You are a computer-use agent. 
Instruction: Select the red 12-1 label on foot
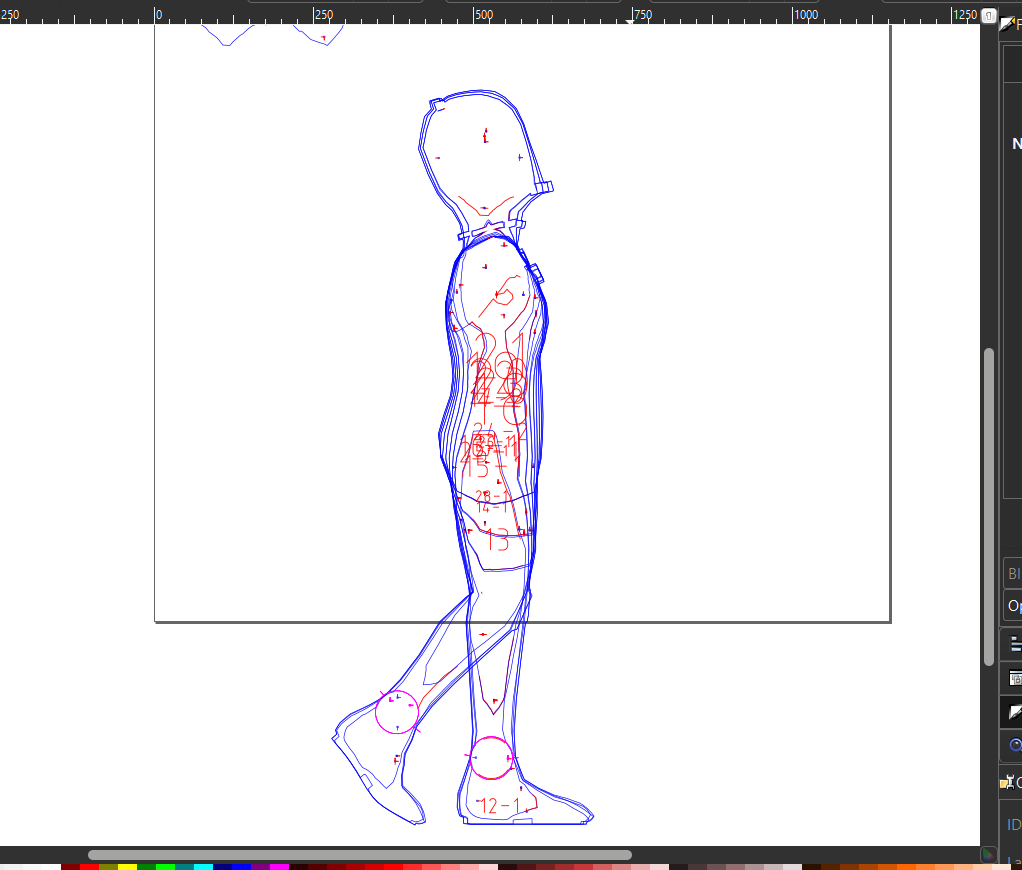coord(500,806)
